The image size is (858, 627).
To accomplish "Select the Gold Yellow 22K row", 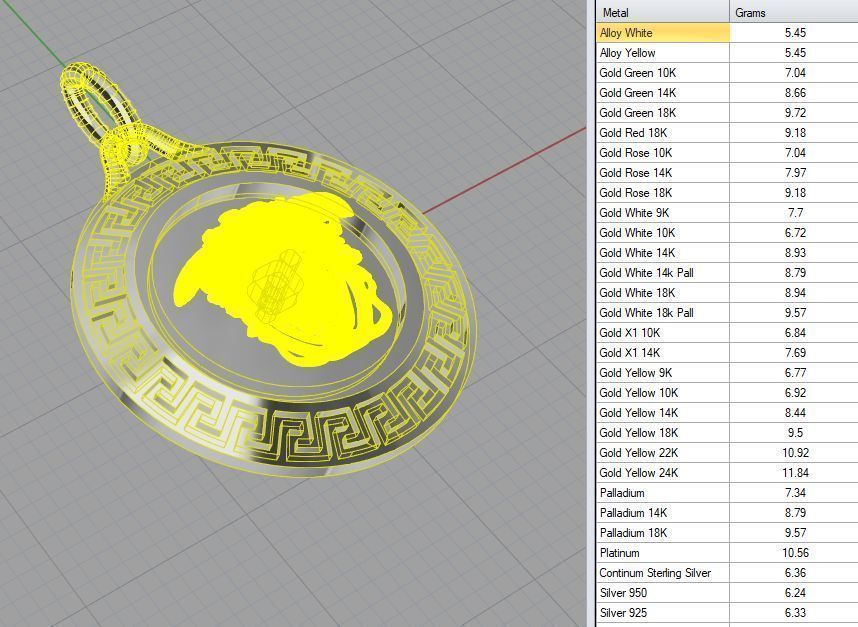I will (727, 452).
